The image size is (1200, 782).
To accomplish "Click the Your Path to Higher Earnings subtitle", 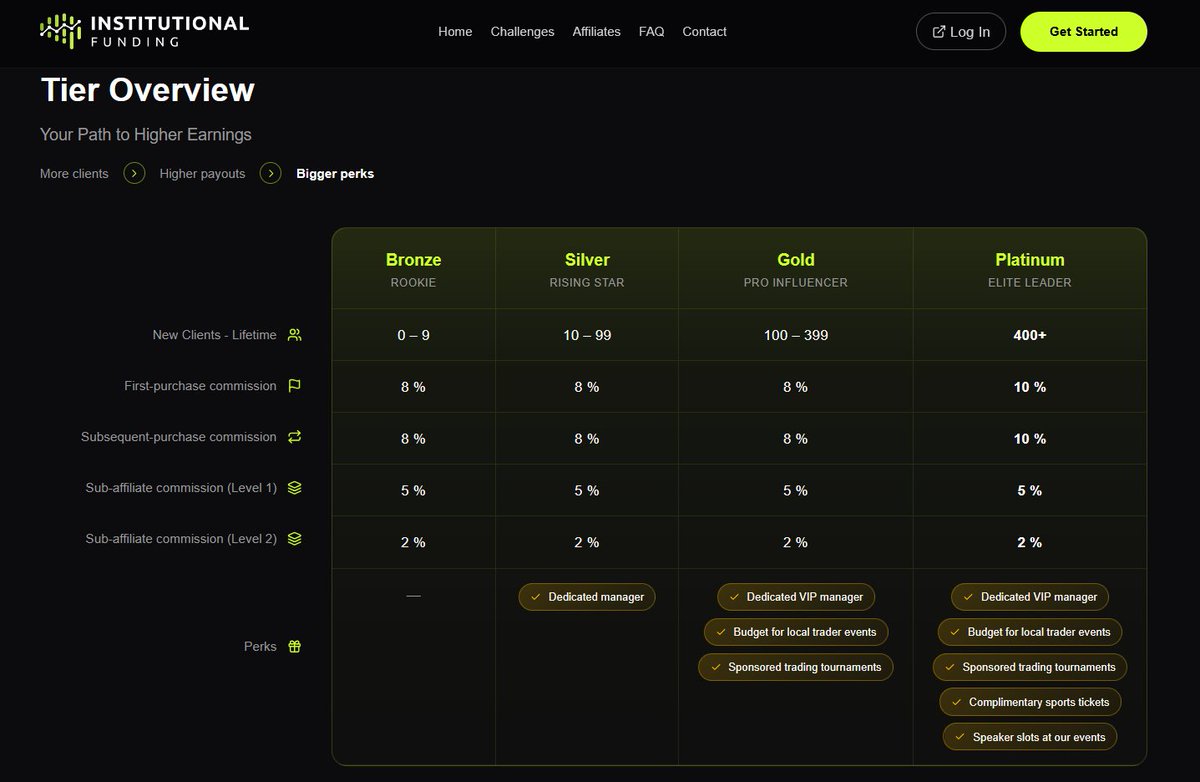I will pos(146,134).
